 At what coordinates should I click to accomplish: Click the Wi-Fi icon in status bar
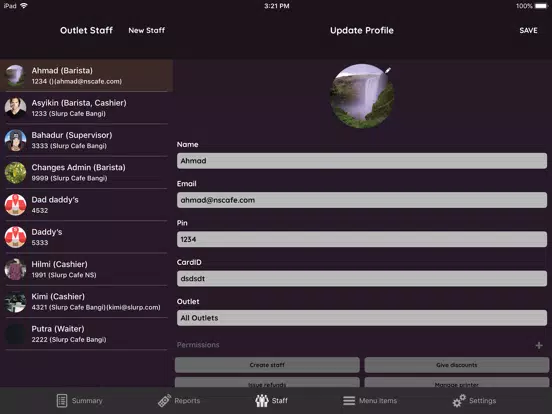click(x=24, y=6)
